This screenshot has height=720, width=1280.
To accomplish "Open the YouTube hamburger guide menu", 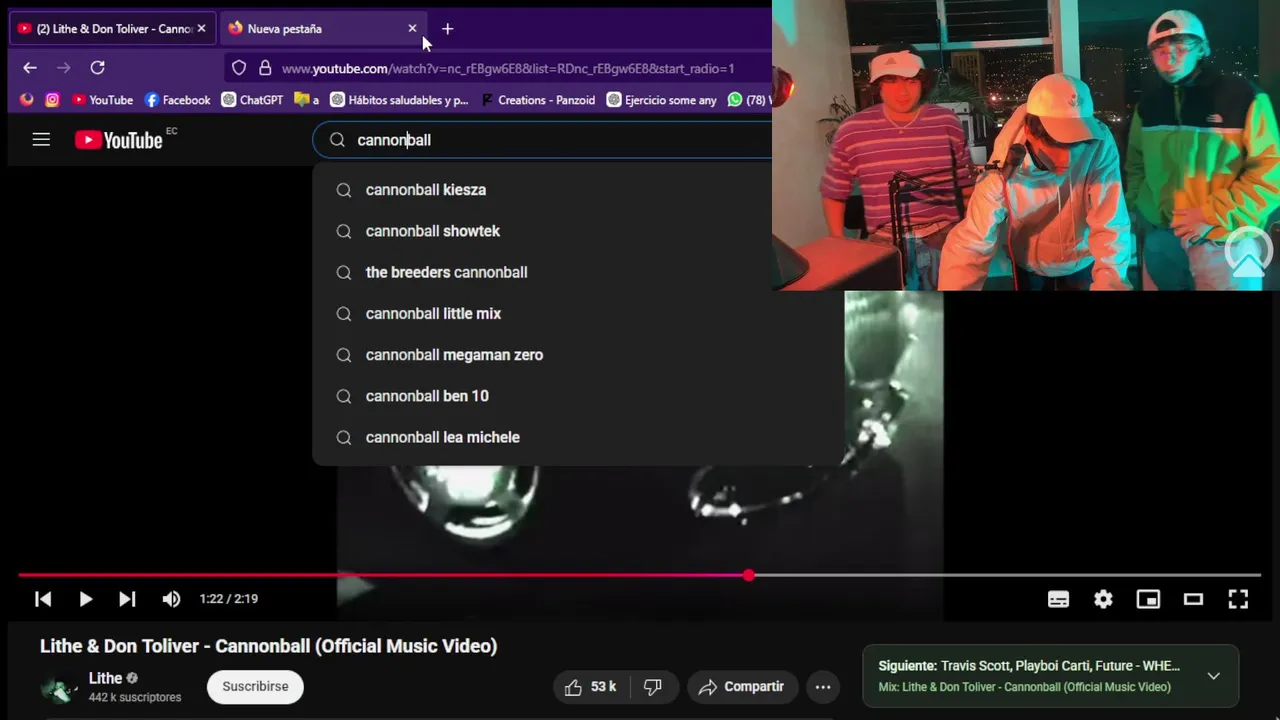I will click(41, 140).
